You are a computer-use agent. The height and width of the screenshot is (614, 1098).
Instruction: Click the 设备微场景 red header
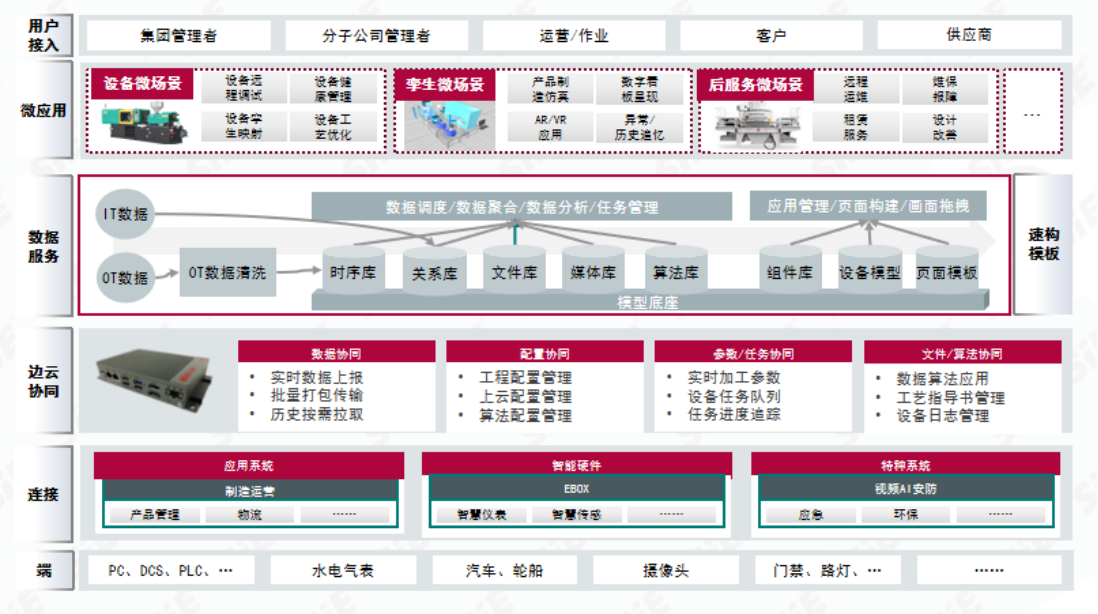[x=142, y=84]
